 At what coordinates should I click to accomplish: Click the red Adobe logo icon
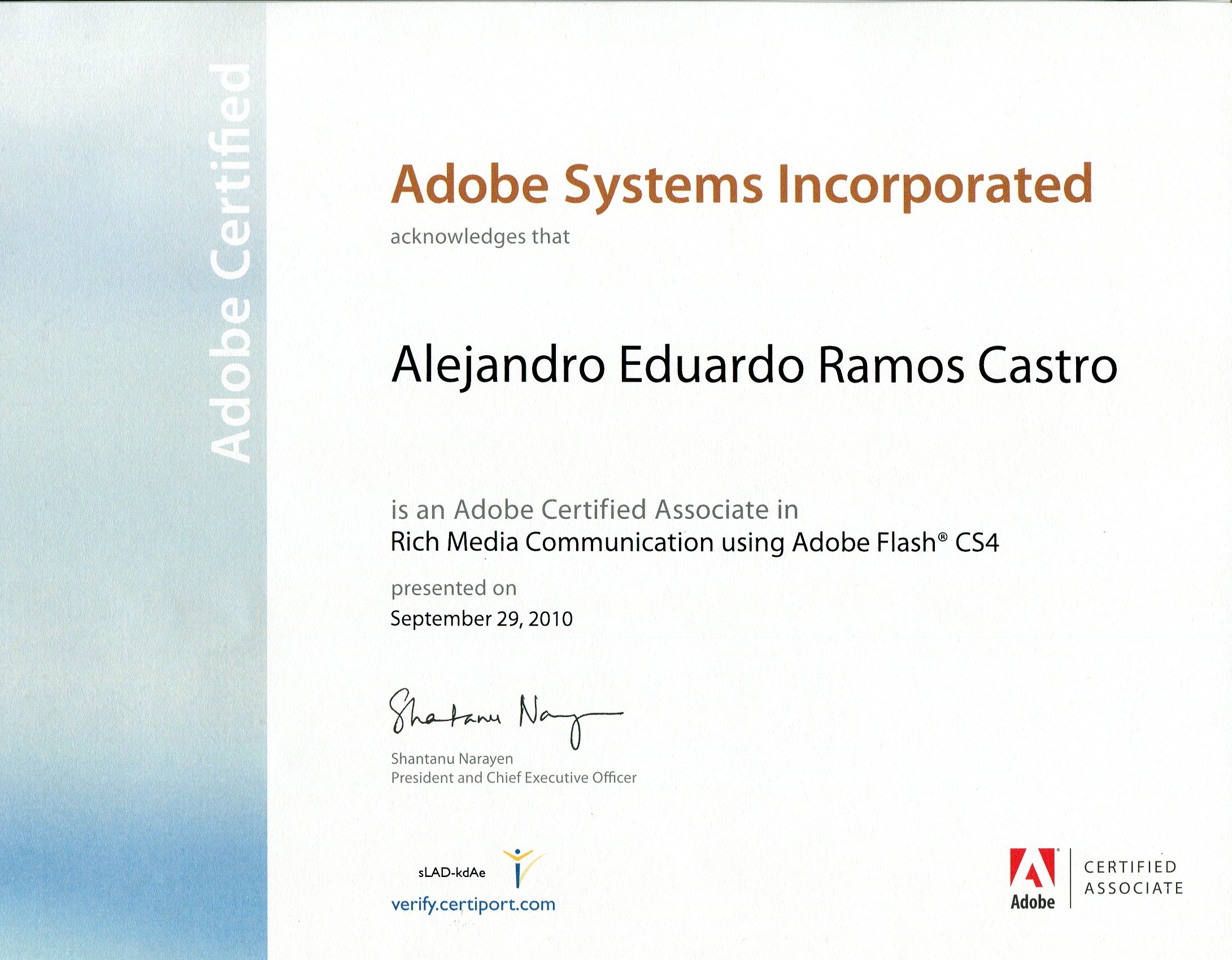coord(1032,869)
